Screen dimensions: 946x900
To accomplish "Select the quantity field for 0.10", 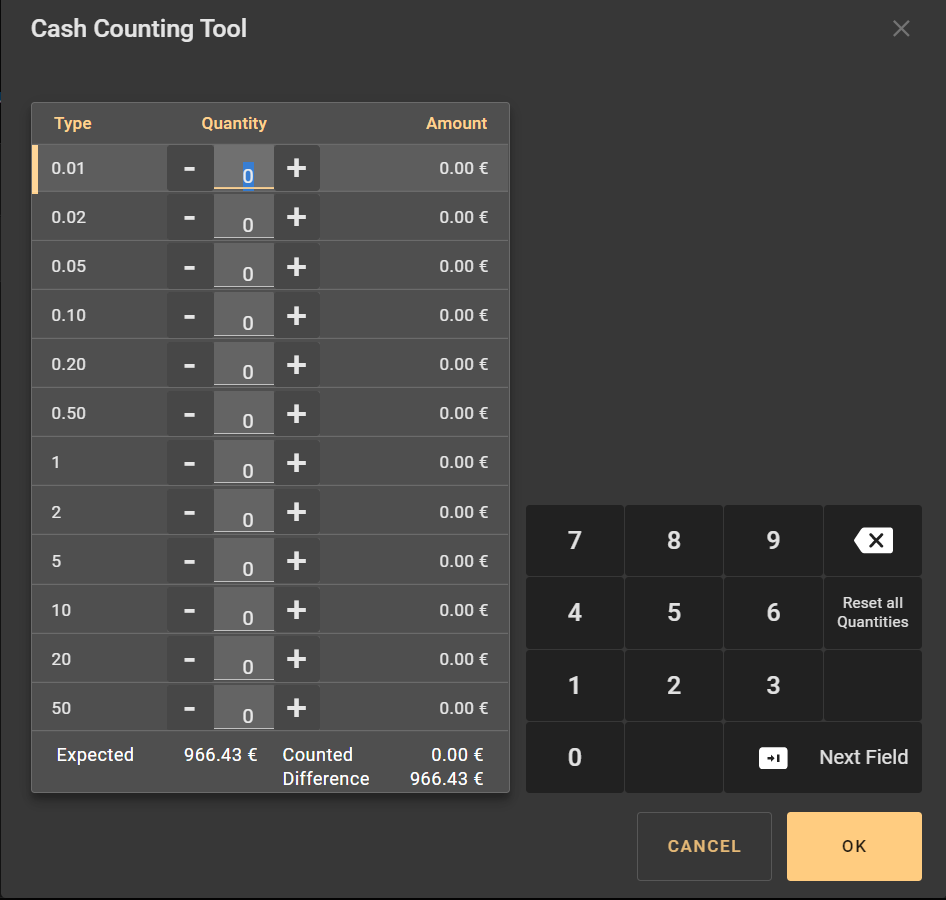I will click(x=244, y=316).
